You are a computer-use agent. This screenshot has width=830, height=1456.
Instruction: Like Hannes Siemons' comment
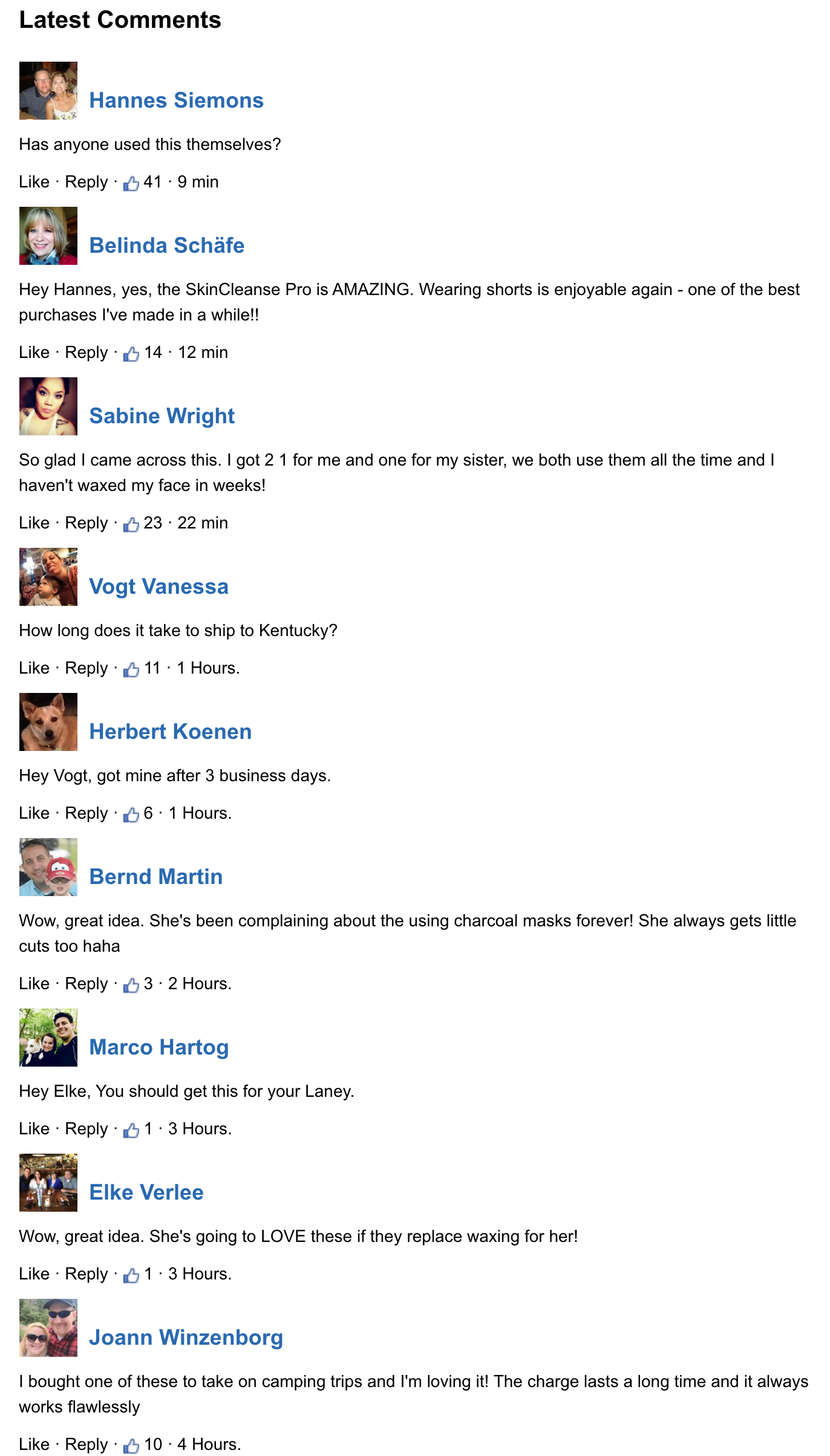pyautogui.click(x=34, y=182)
